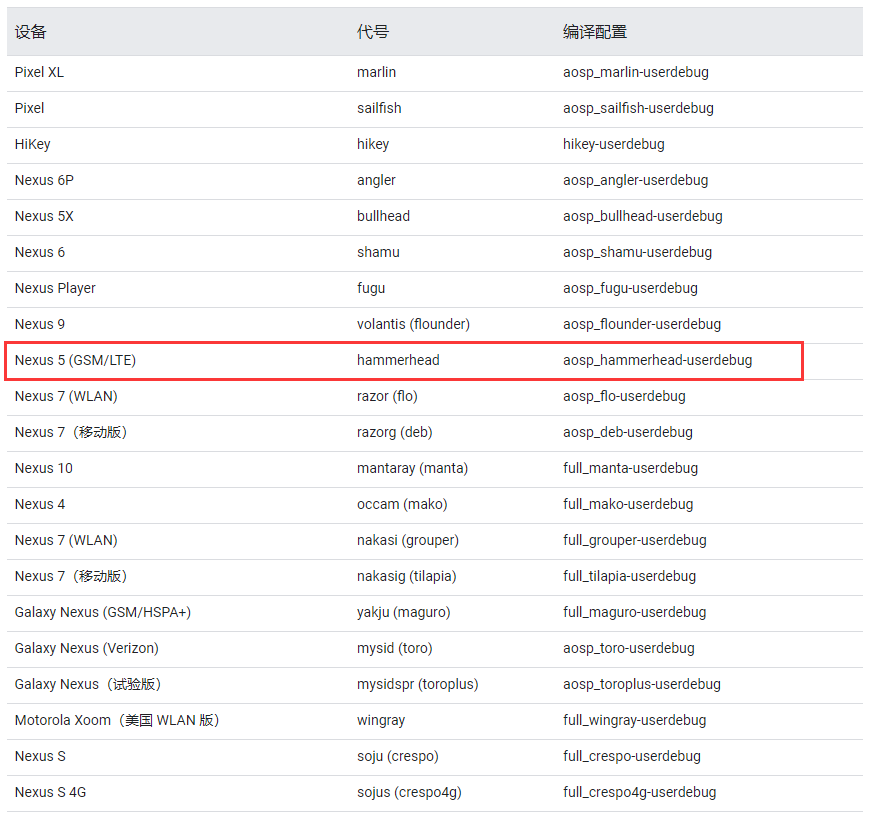This screenshot has width=878, height=818.
Task: Click the Nexus S 4G device cell
Action: coord(50,792)
